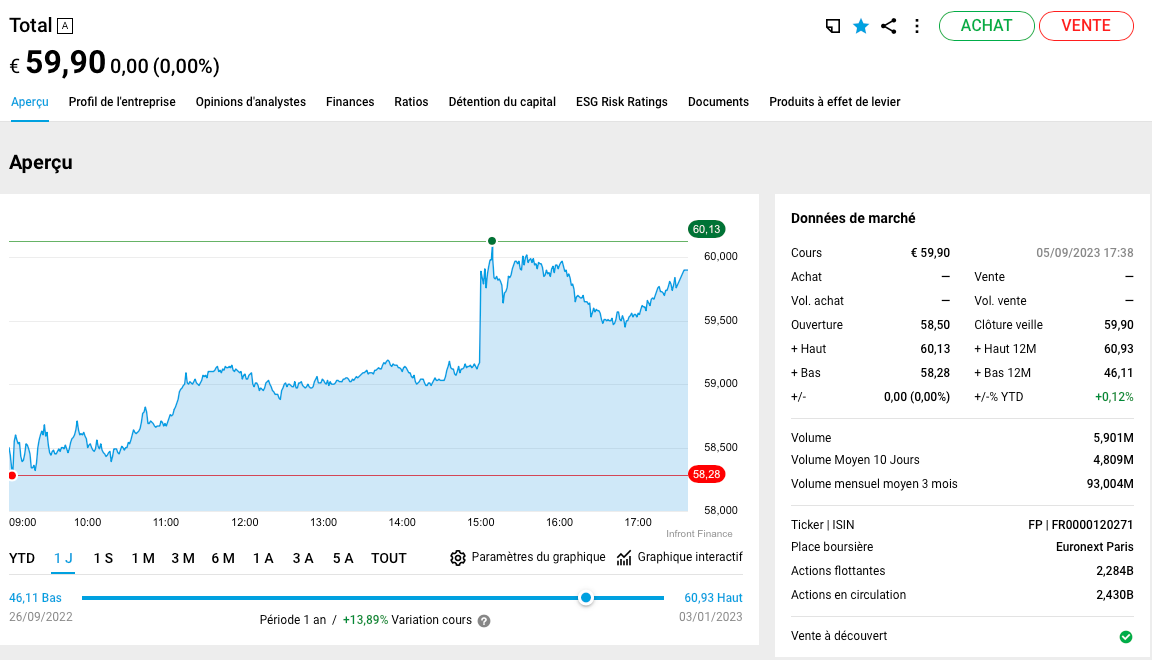Select the YTD chart period
Viewport: 1152px width, 660px height.
[x=22, y=559]
